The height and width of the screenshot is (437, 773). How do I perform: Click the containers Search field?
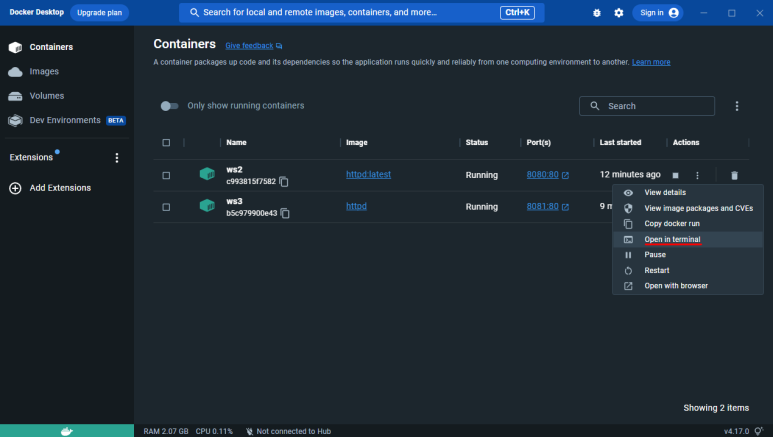point(647,106)
